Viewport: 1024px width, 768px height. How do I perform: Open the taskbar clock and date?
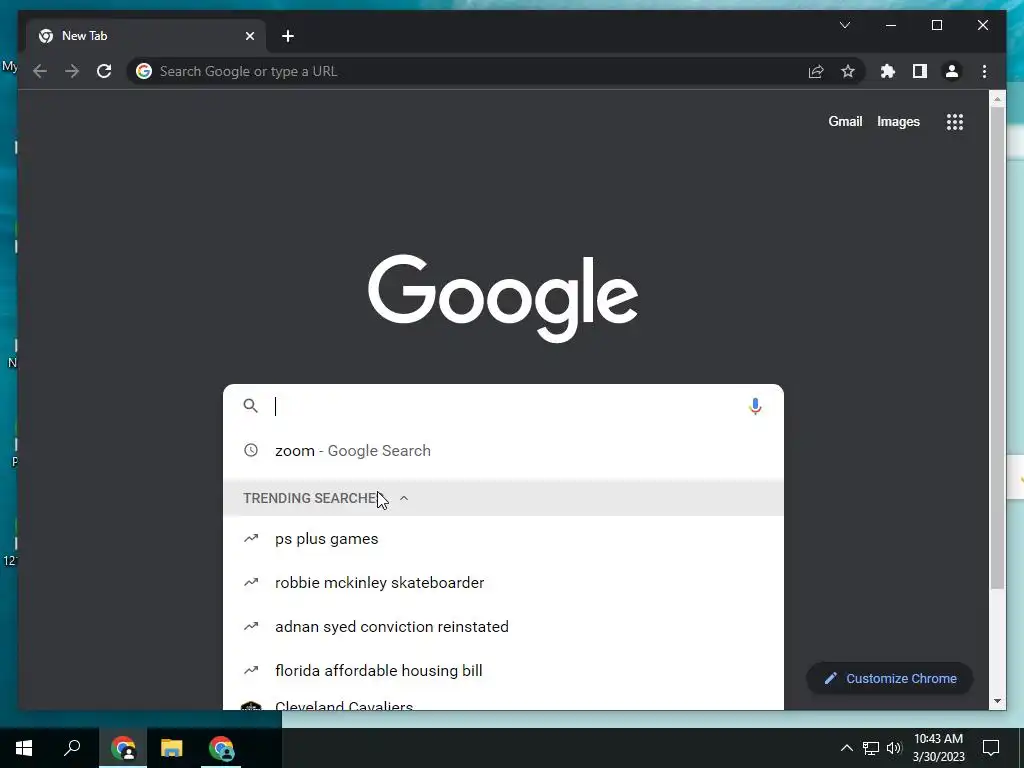pyautogui.click(x=938, y=748)
